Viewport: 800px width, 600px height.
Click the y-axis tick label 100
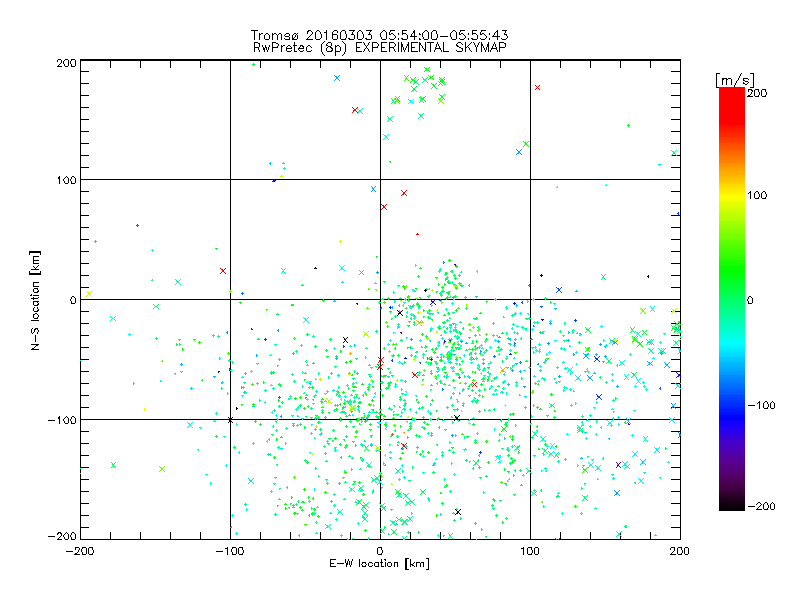pyautogui.click(x=66, y=180)
